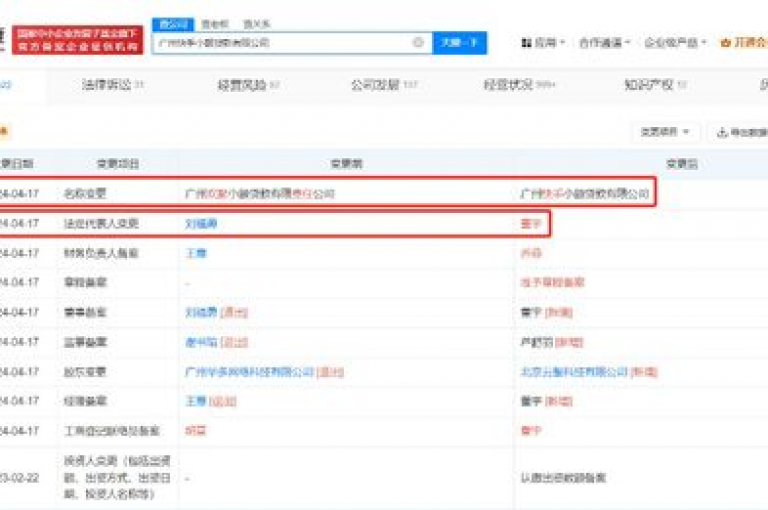The height and width of the screenshot is (510, 768).
Task: Open exiting manager link in 经理备案 row
Action: tap(196, 401)
